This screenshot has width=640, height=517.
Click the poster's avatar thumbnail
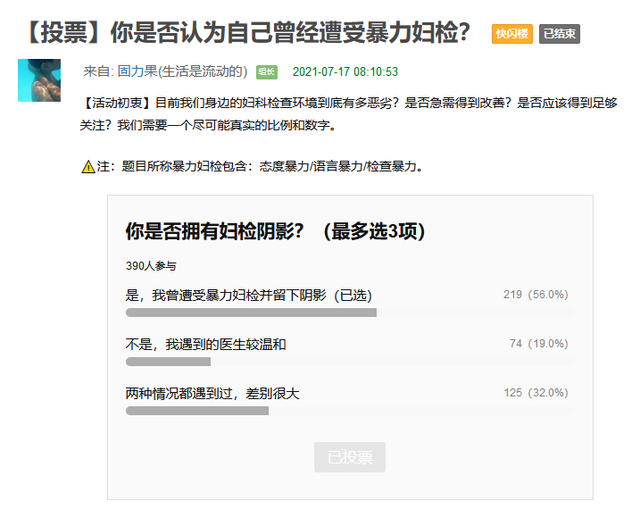(39, 80)
